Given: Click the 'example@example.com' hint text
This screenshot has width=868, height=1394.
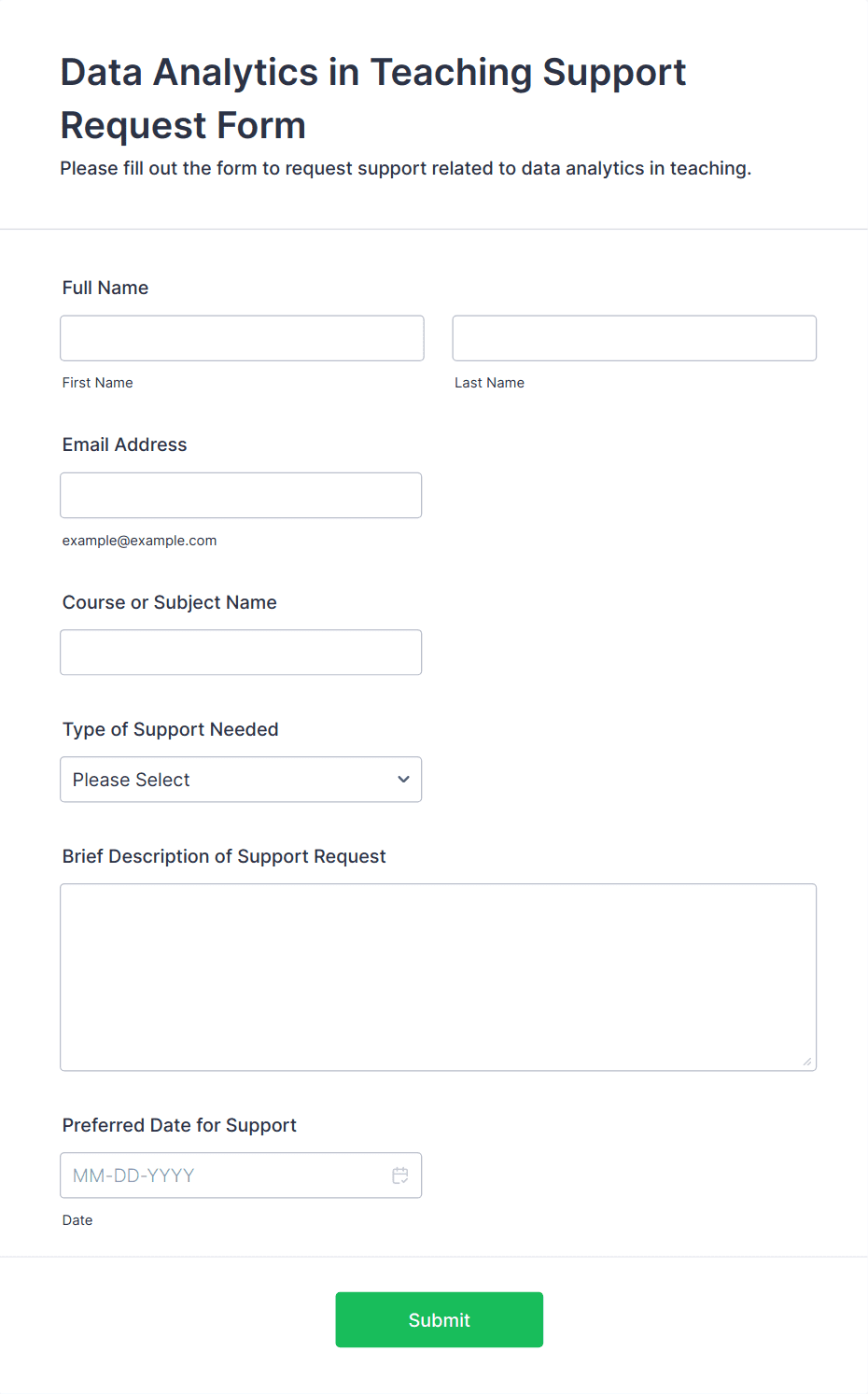Looking at the screenshot, I should coord(140,541).
